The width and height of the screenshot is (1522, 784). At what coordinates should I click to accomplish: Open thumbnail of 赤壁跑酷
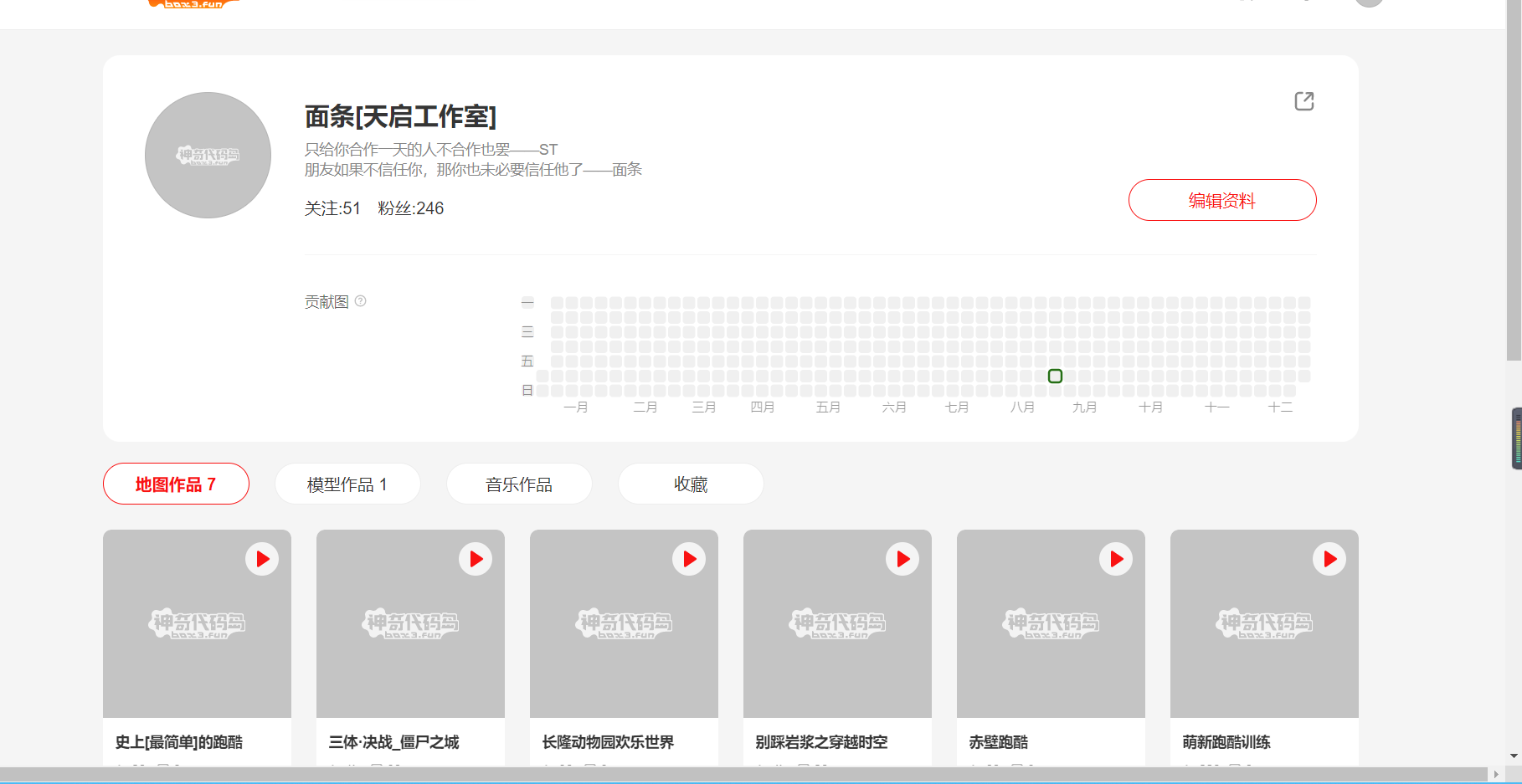coord(1051,623)
